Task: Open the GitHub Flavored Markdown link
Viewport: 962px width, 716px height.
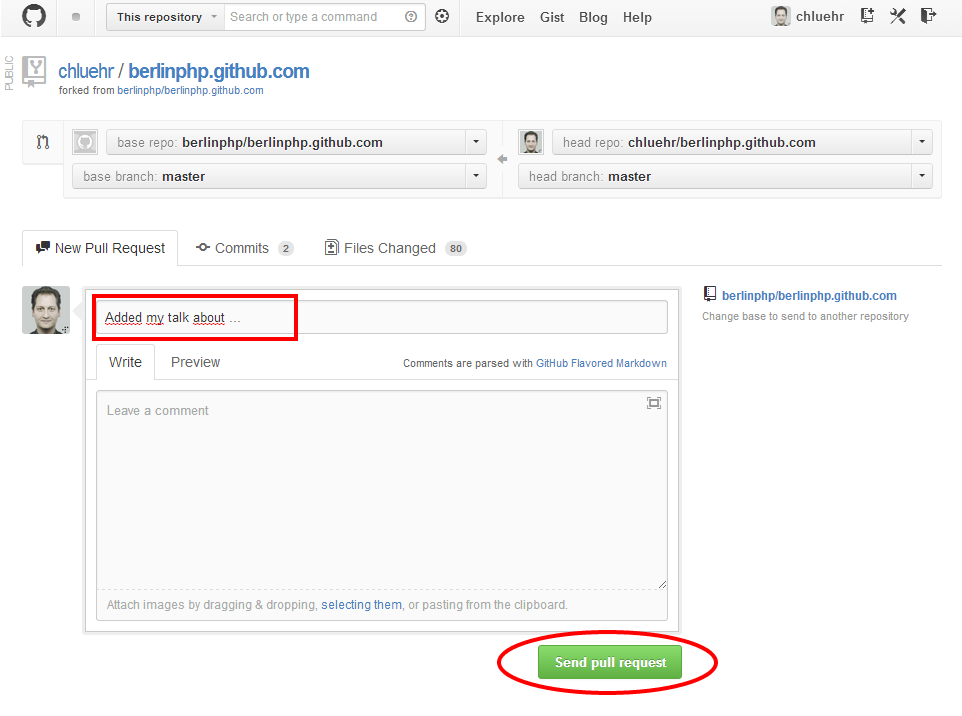Action: [601, 363]
